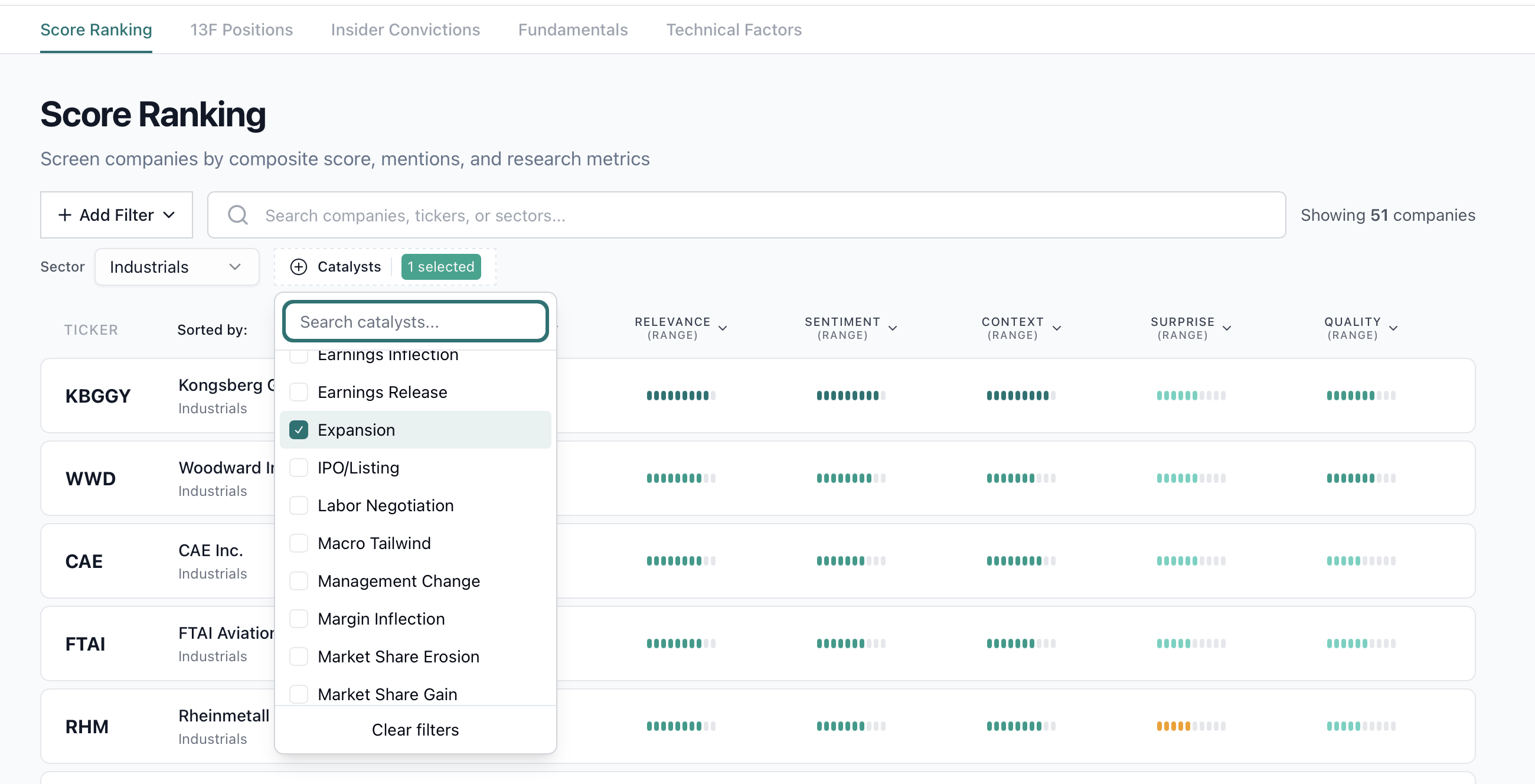
Task: Click the '1 selected' badge
Action: pyautogui.click(x=441, y=267)
